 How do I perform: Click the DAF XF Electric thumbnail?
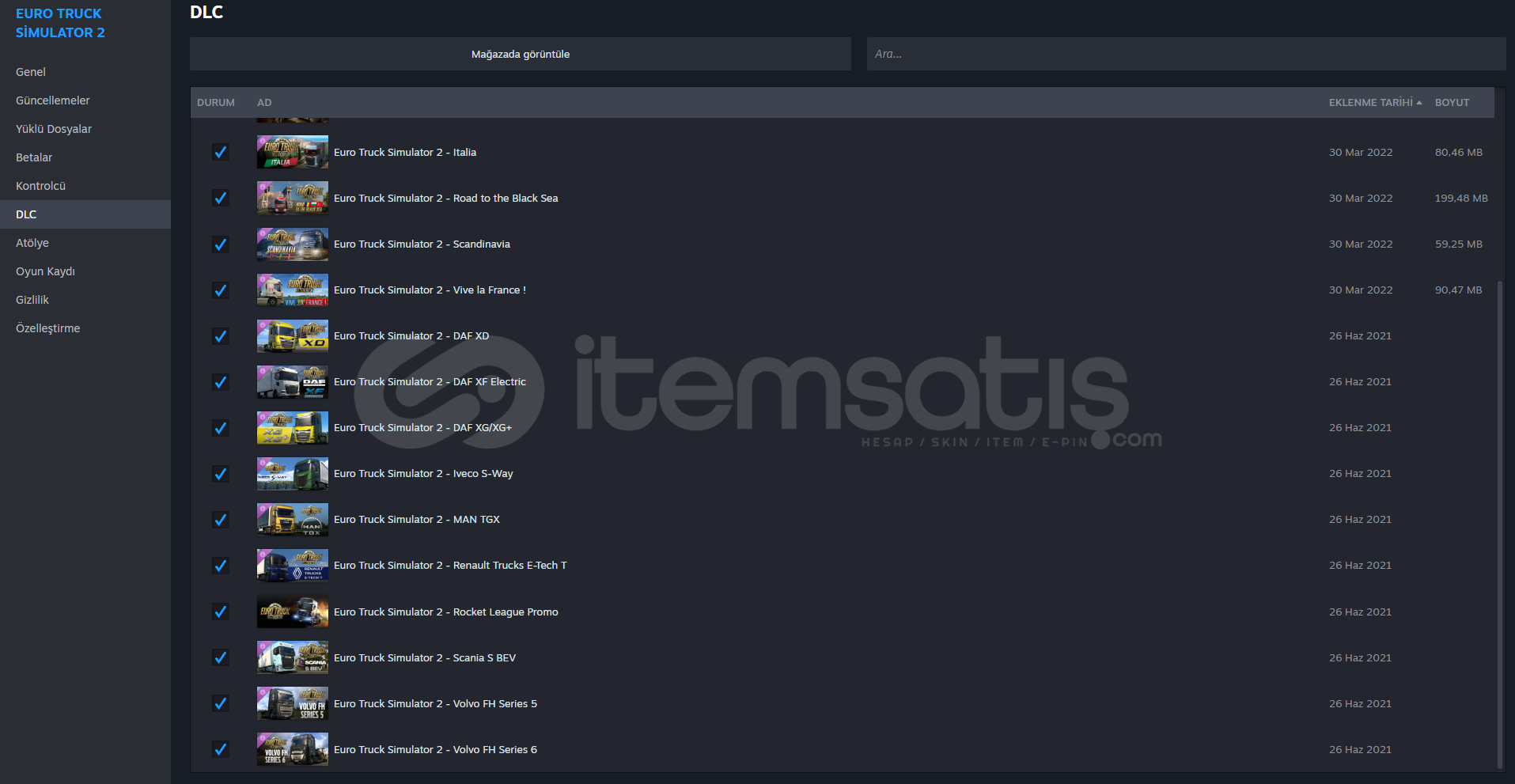[292, 381]
